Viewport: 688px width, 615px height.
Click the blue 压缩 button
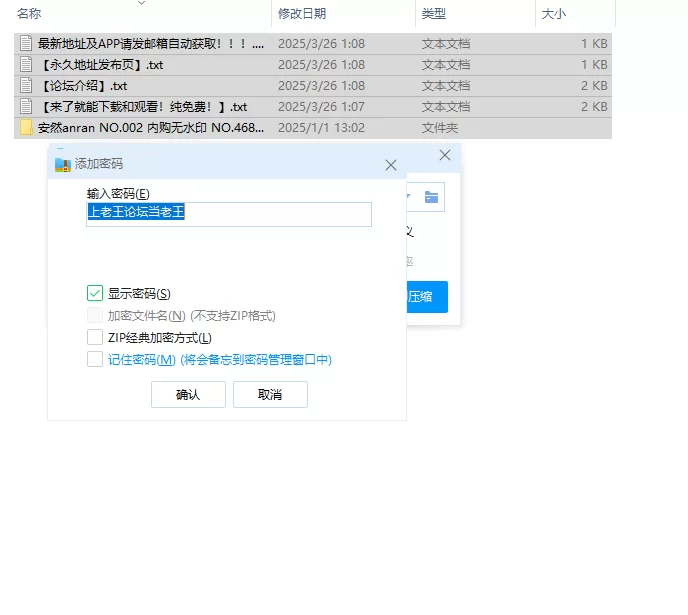pos(427,297)
